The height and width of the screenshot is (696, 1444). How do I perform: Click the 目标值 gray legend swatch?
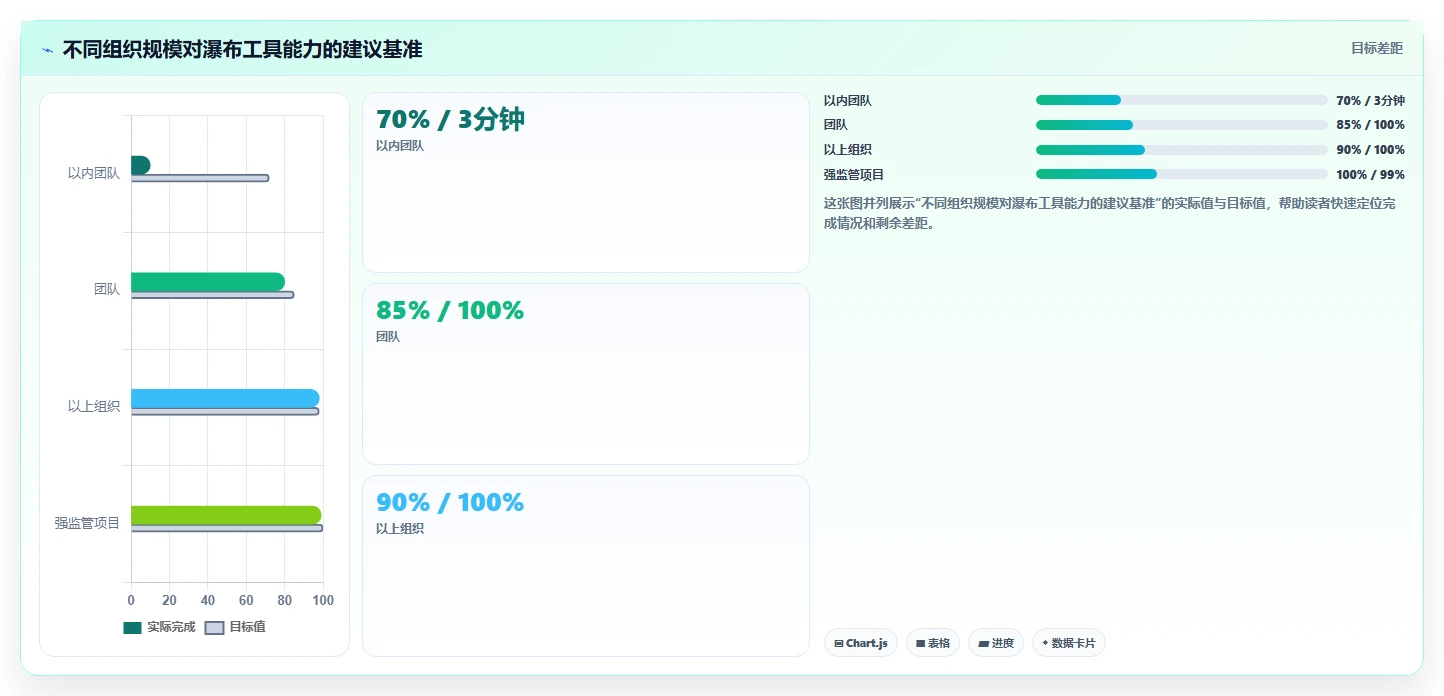coord(214,628)
